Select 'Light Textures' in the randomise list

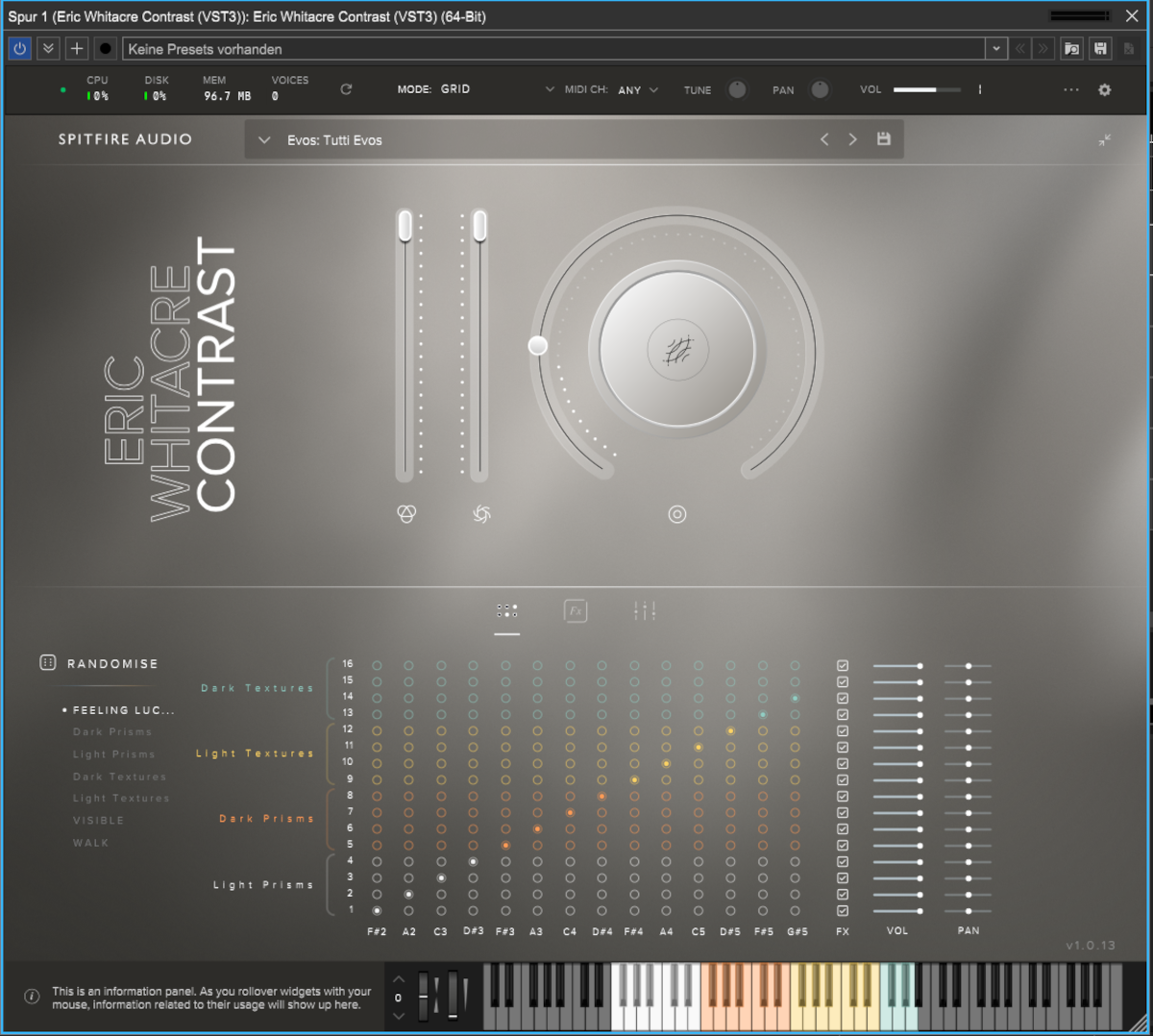coord(121,799)
